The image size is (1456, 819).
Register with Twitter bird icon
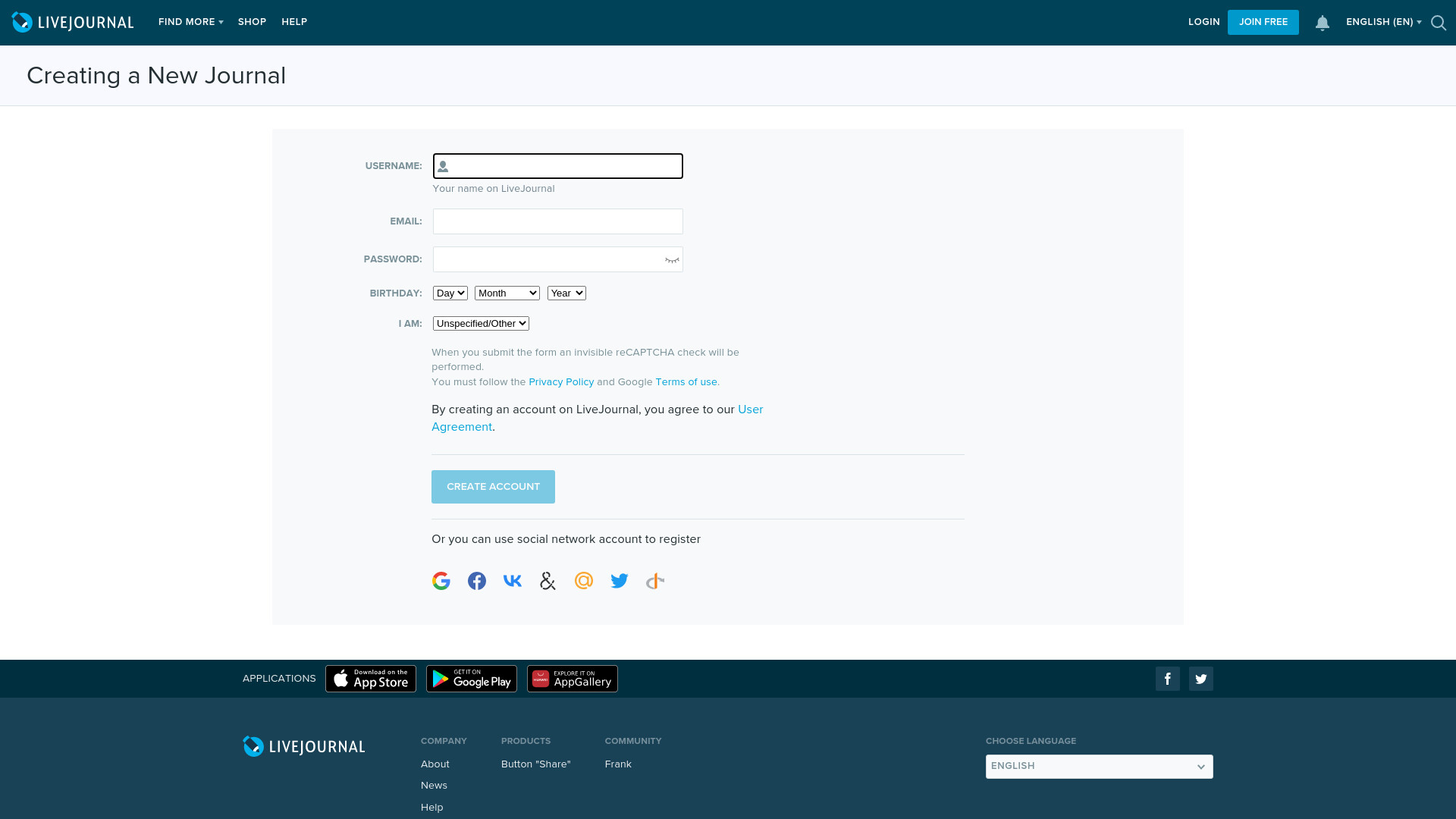[620, 581]
